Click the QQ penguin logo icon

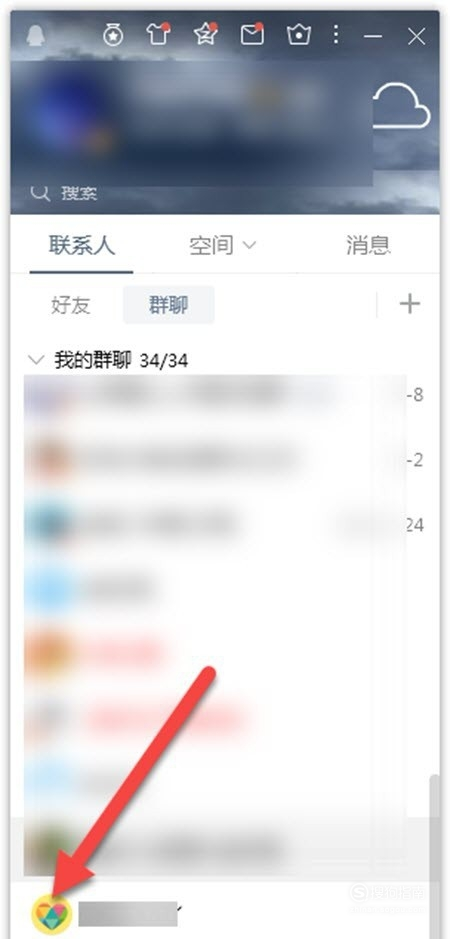coord(35,35)
